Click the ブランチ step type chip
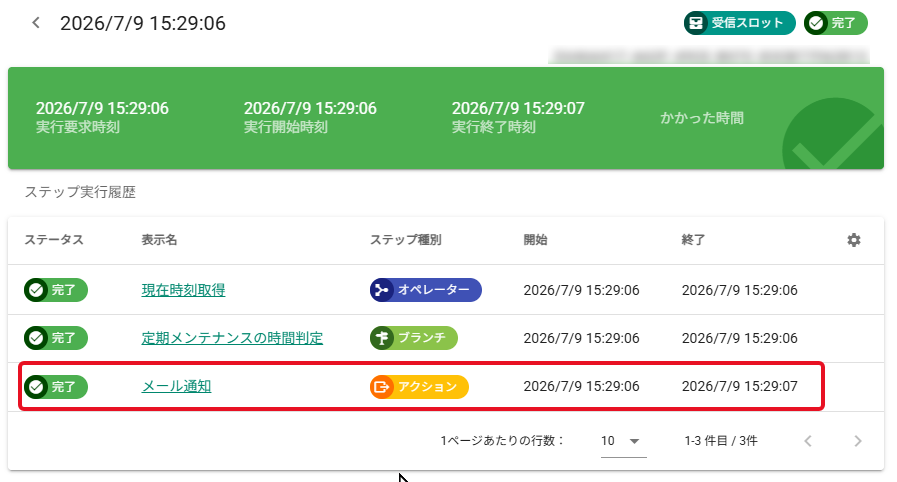The width and height of the screenshot is (897, 482). [414, 338]
